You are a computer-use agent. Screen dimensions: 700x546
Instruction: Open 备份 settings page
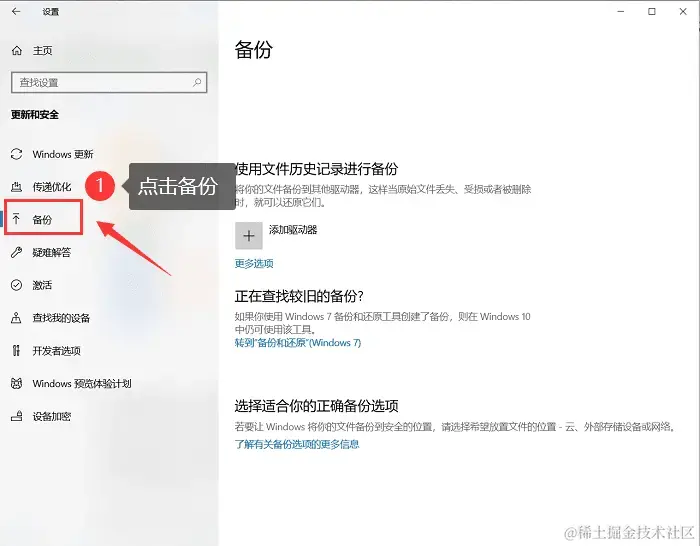tap(42, 219)
